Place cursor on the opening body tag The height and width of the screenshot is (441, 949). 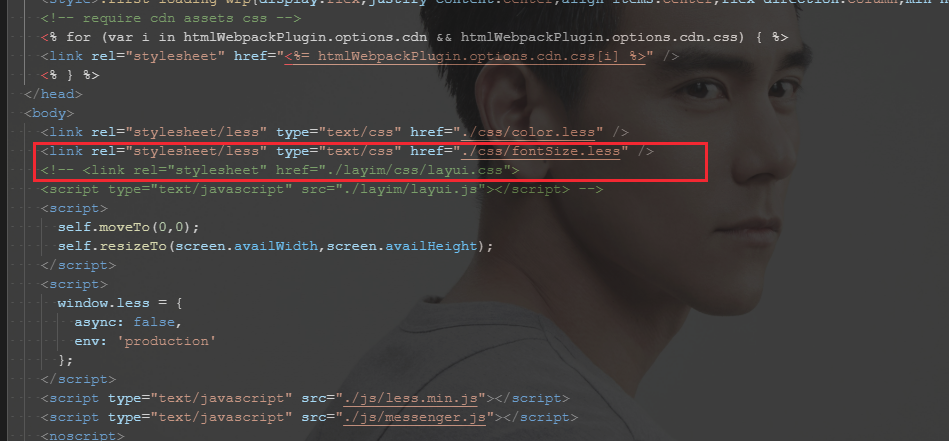(49, 113)
